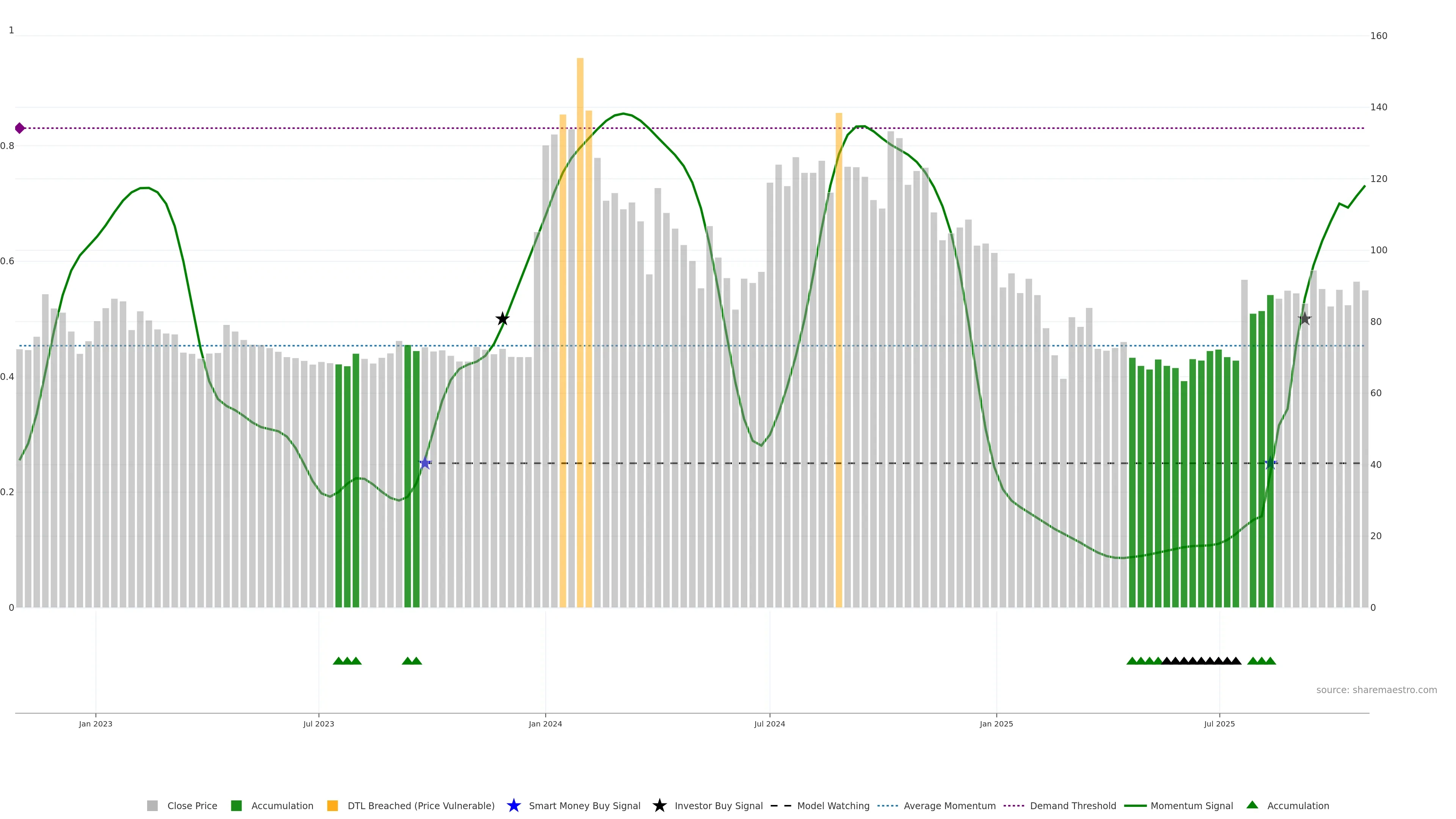
Task: Click the Jan 2024 axis label
Action: [545, 723]
